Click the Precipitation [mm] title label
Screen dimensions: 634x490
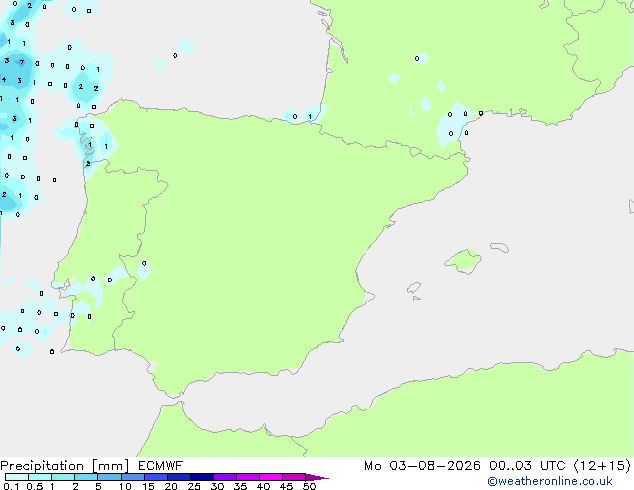point(64,466)
